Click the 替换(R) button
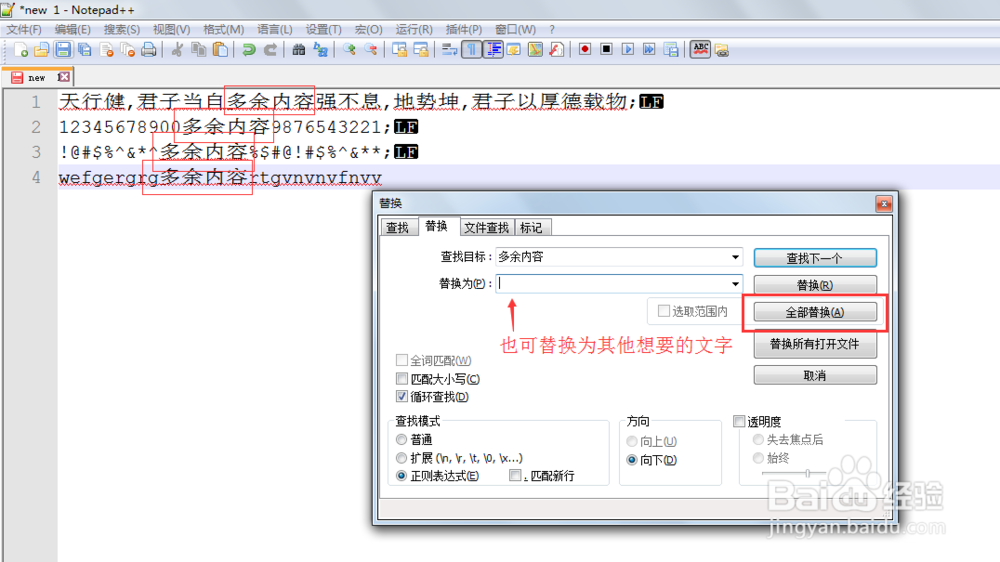 (815, 285)
